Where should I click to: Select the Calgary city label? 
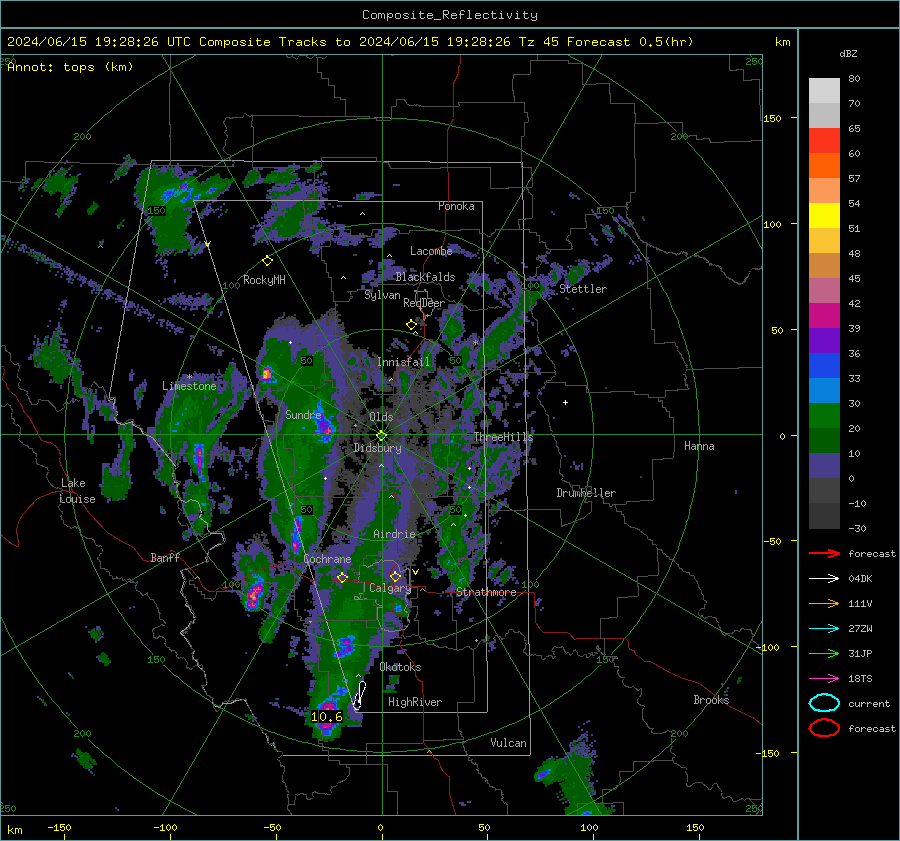[390, 588]
